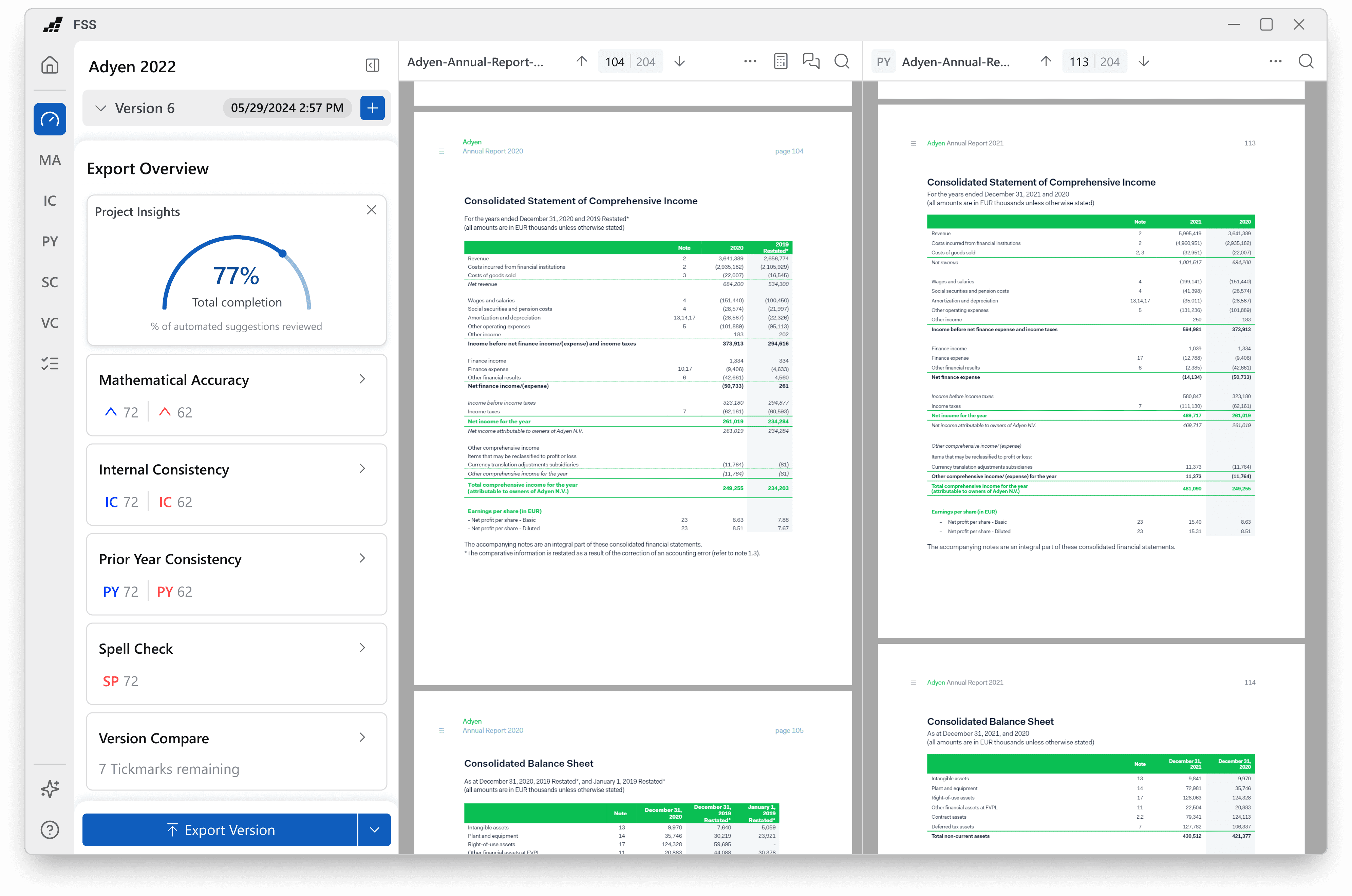The height and width of the screenshot is (896, 1352).
Task: Click the Home icon in sidebar
Action: [50, 65]
